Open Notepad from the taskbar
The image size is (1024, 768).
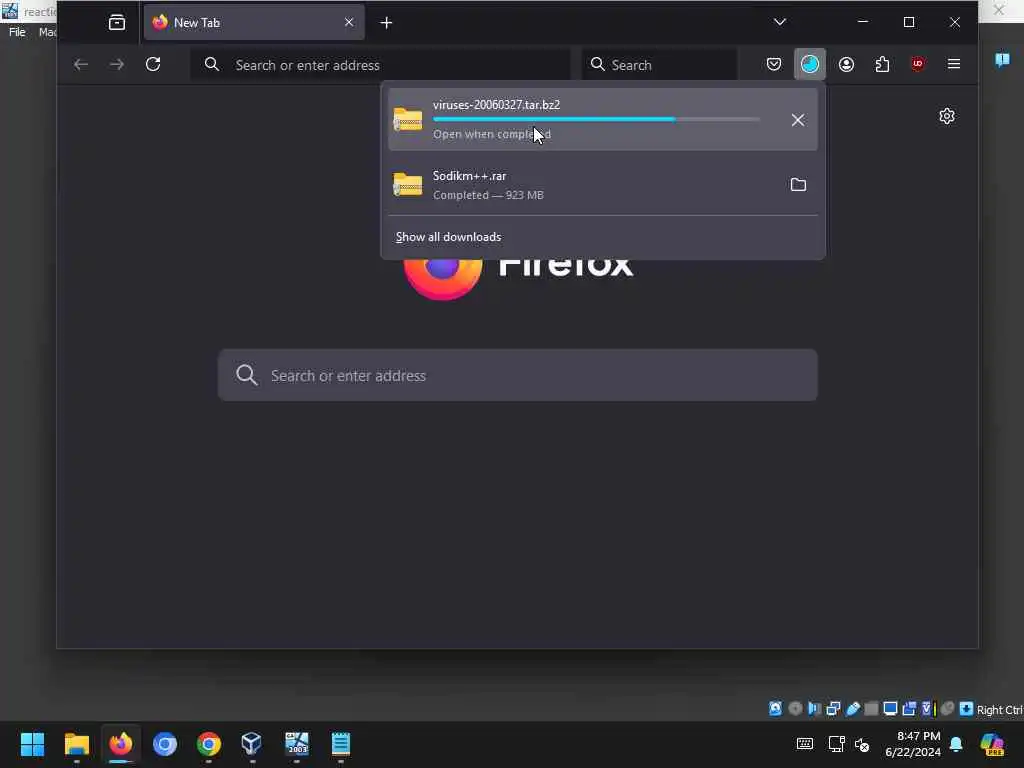click(x=340, y=744)
